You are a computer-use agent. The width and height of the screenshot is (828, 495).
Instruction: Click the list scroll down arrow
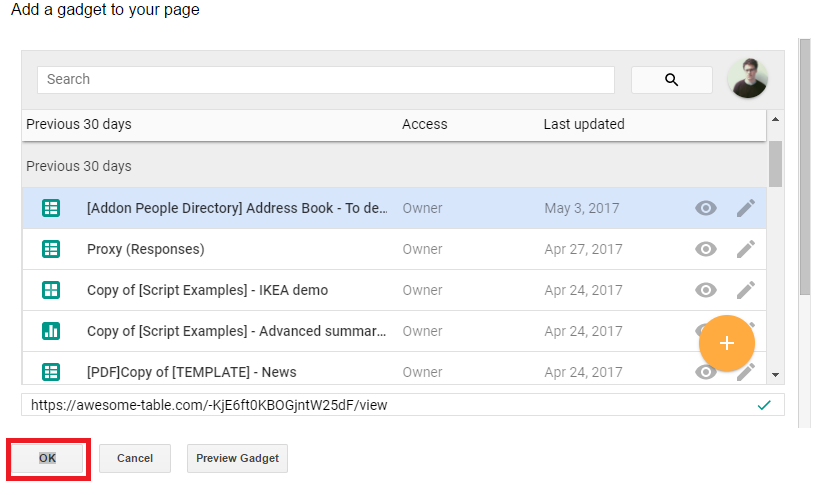775,375
